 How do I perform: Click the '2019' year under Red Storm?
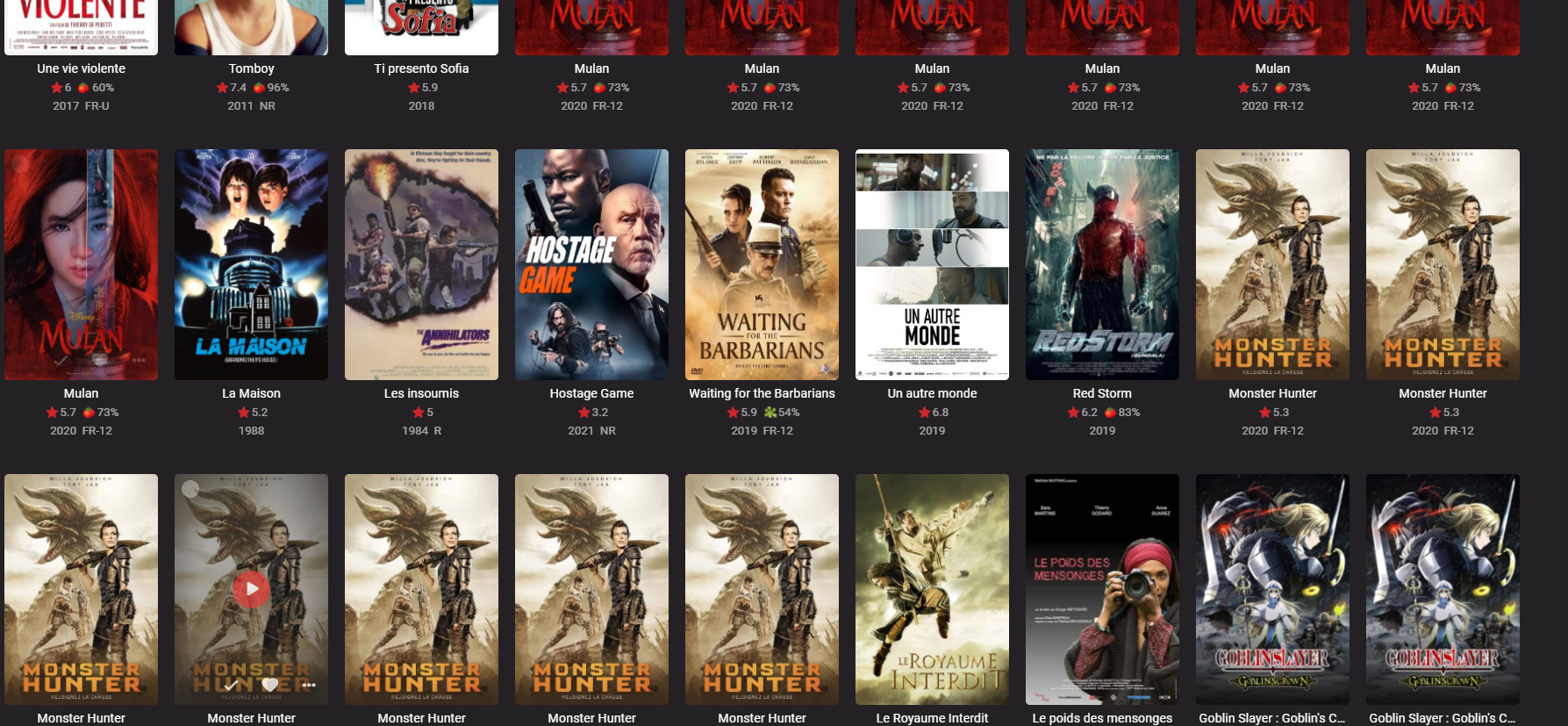pyautogui.click(x=1102, y=431)
